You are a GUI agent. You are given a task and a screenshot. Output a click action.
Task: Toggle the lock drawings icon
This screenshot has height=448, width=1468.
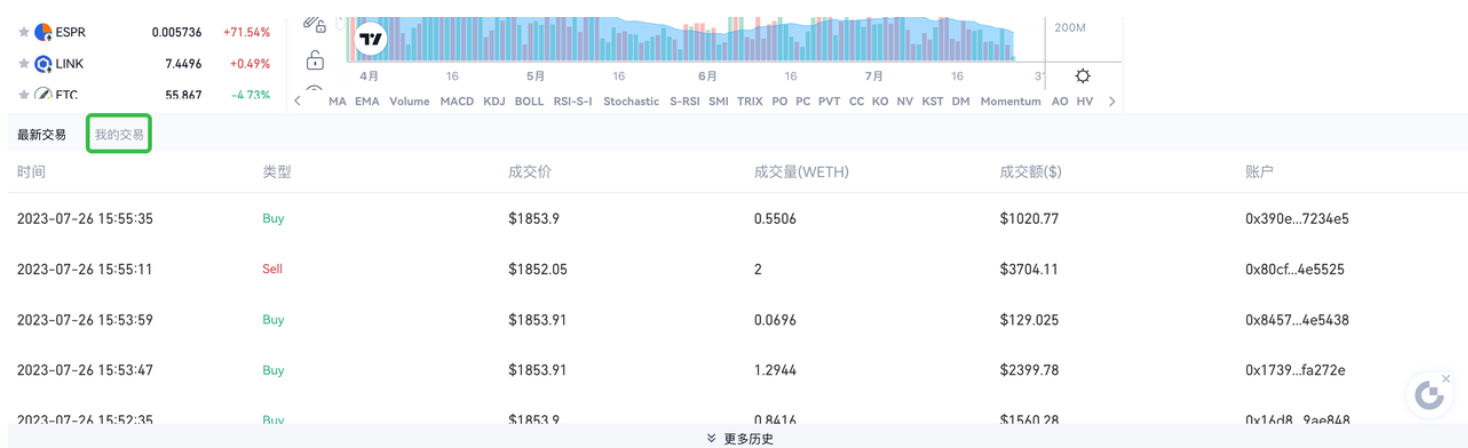[315, 61]
